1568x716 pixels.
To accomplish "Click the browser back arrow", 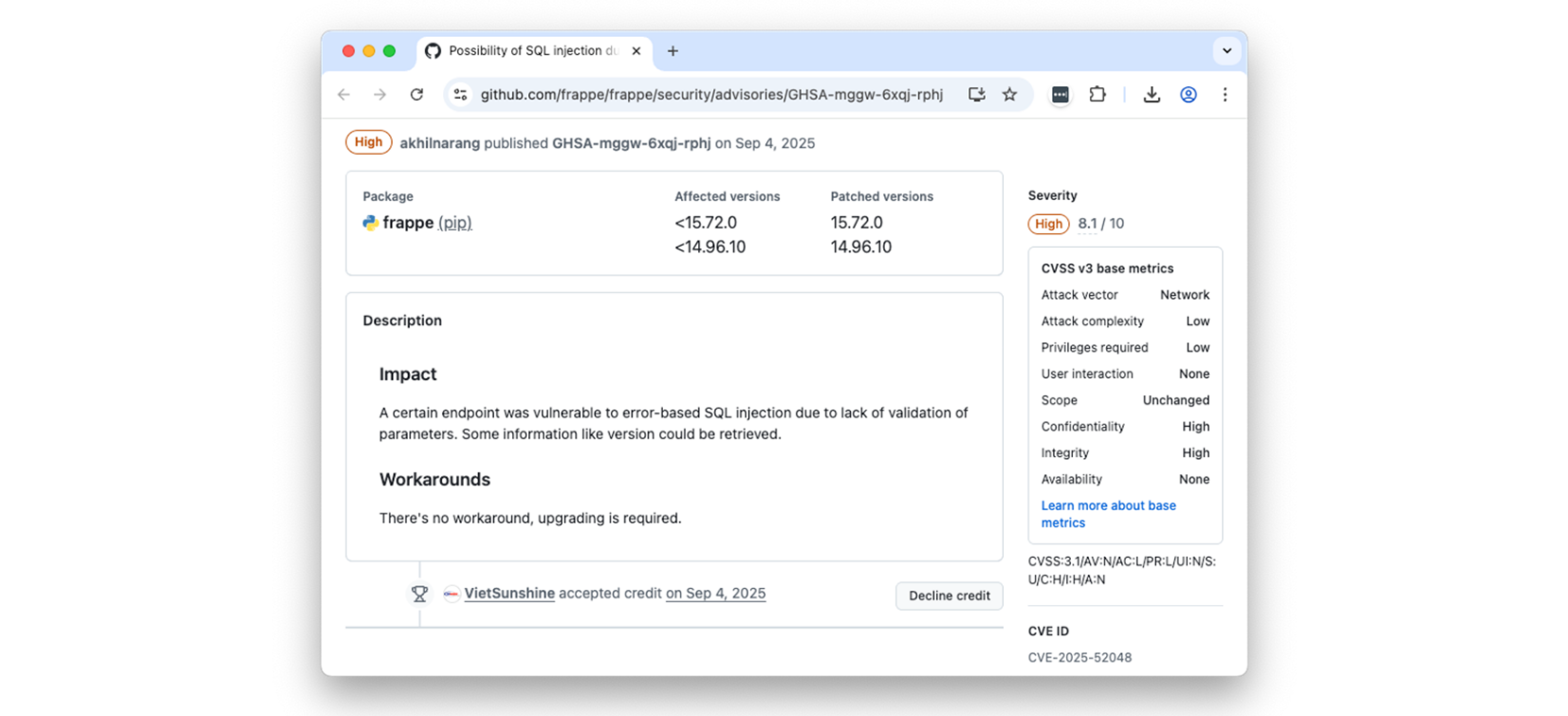I will 343,95.
